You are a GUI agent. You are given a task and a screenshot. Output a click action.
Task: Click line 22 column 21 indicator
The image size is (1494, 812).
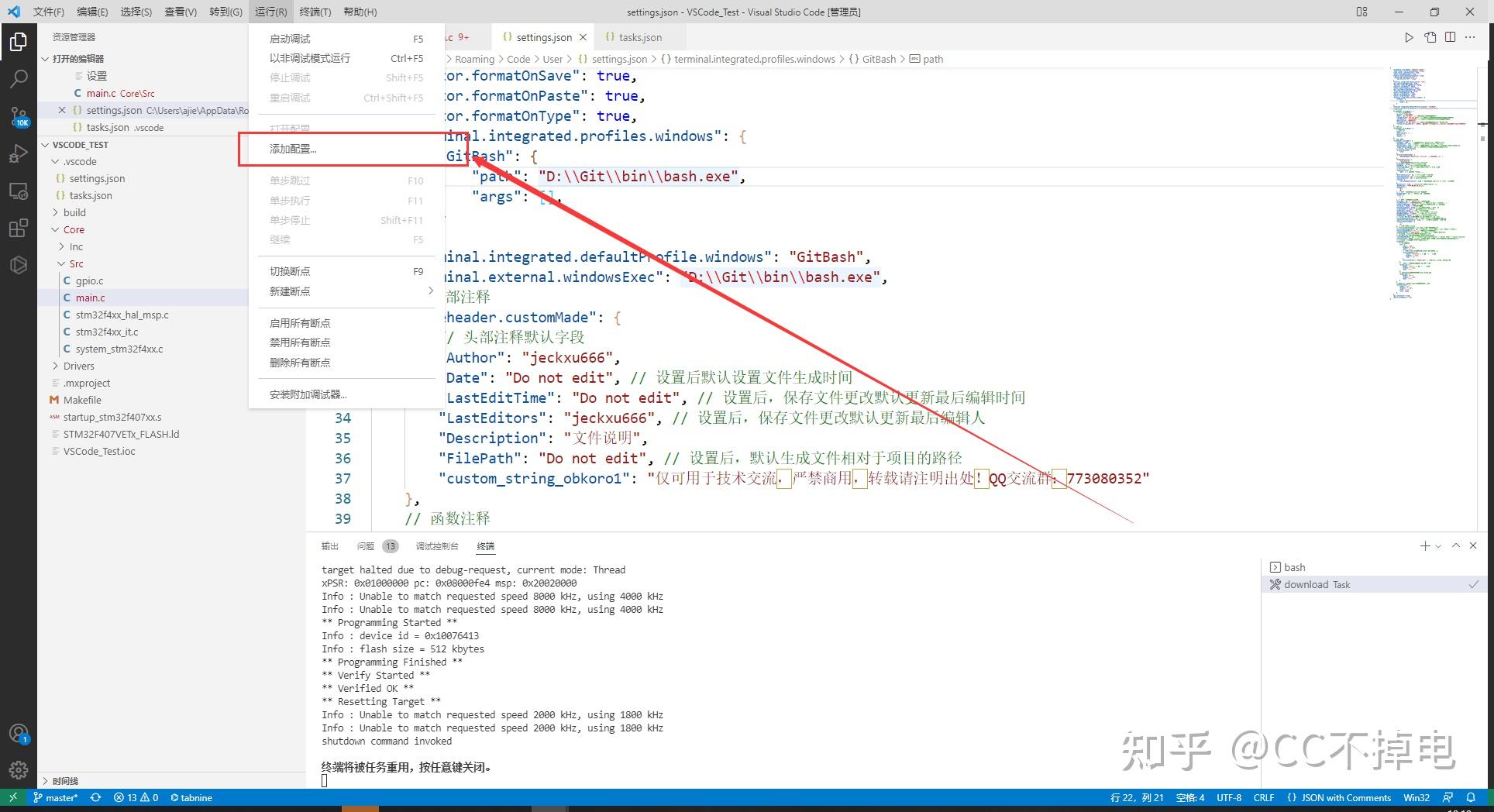click(1138, 797)
